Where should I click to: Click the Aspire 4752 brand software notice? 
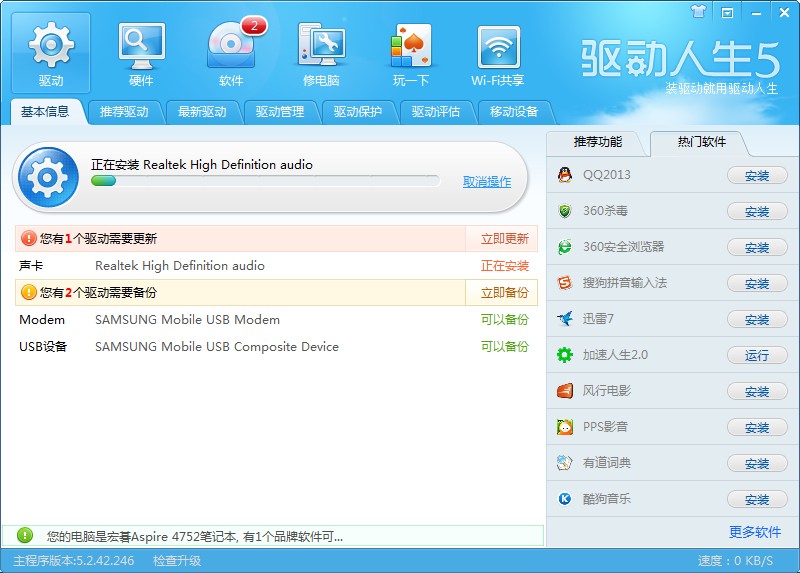(x=273, y=536)
